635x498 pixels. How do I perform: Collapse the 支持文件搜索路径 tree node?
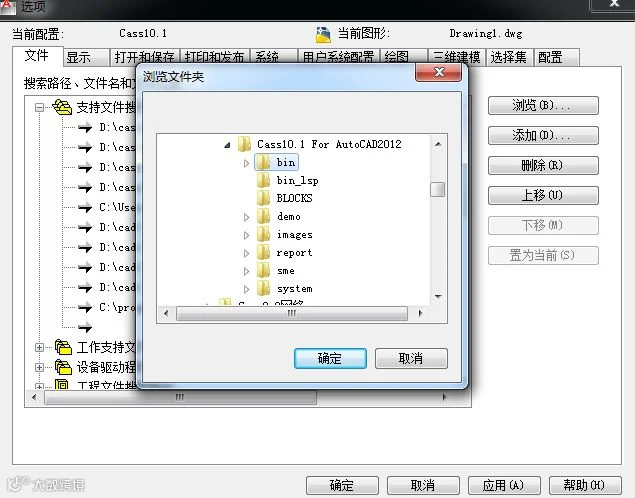pyautogui.click(x=39, y=107)
